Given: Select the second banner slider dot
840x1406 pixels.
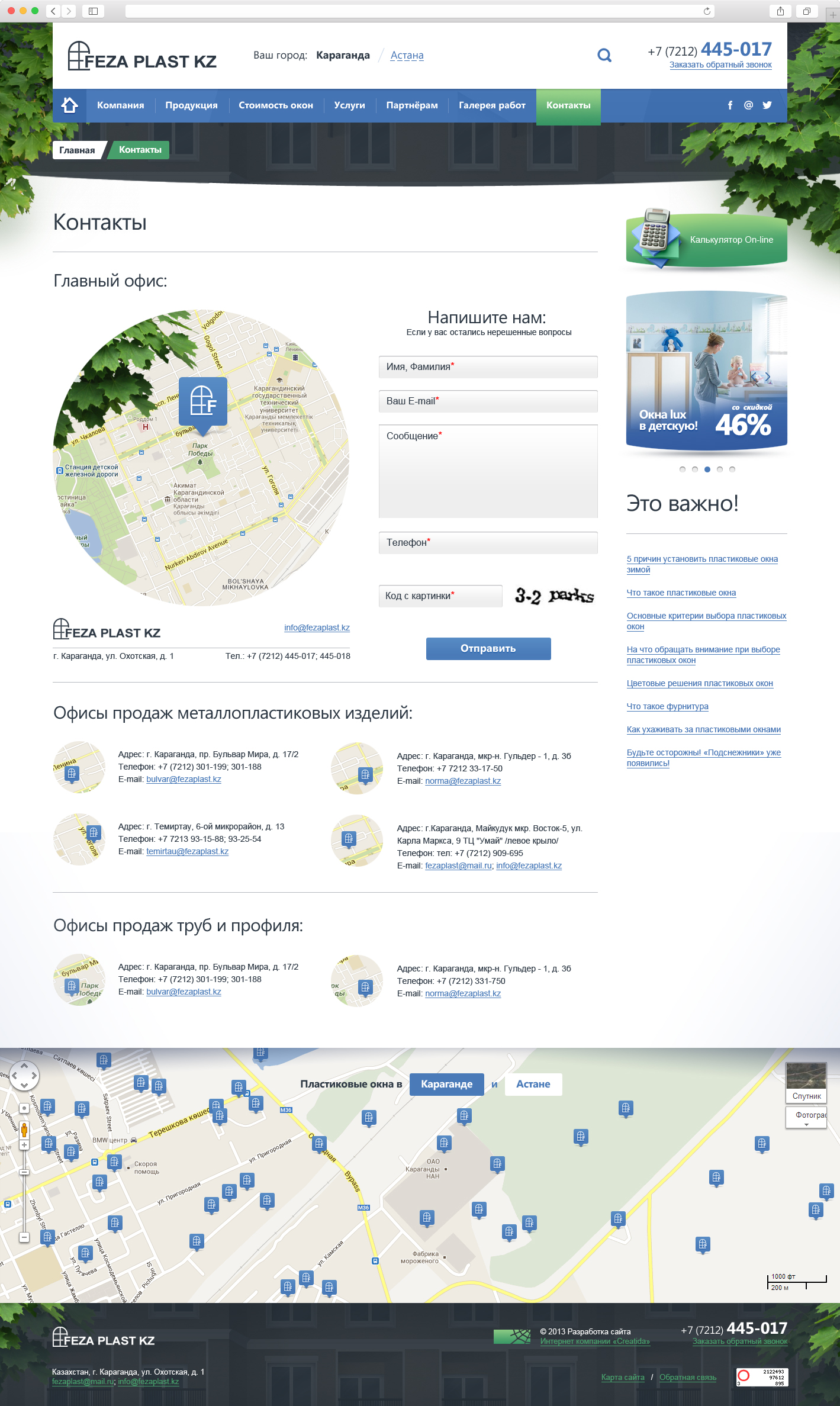Looking at the screenshot, I should (x=695, y=469).
